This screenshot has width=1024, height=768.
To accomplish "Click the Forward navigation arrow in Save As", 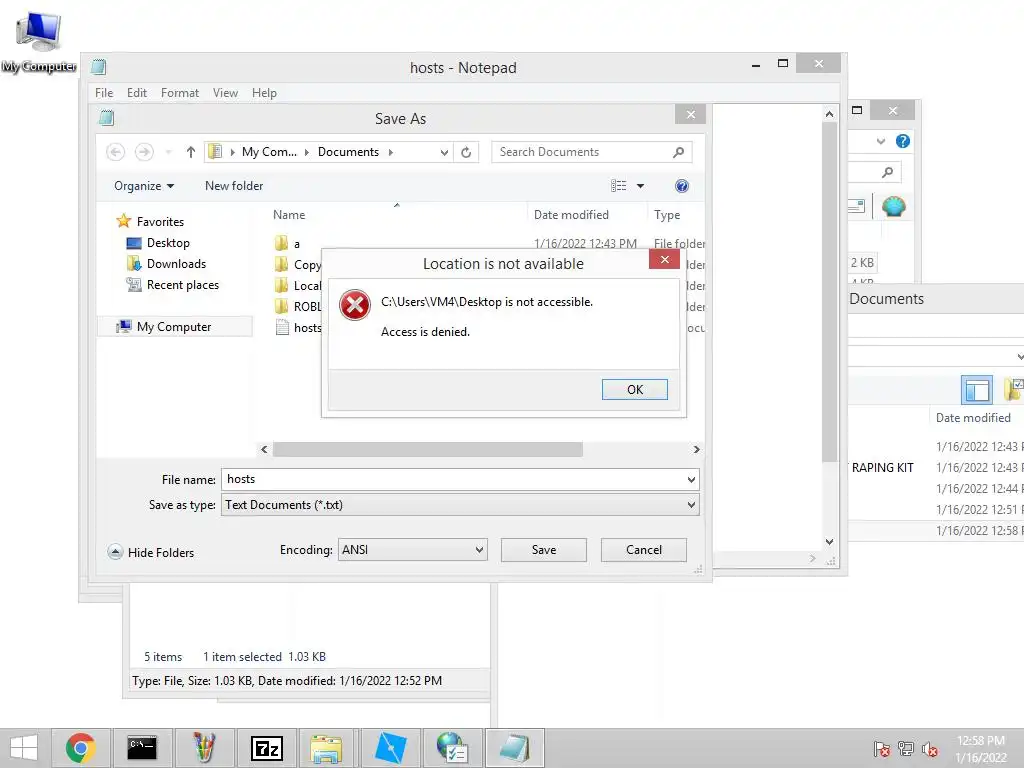I will tap(144, 152).
